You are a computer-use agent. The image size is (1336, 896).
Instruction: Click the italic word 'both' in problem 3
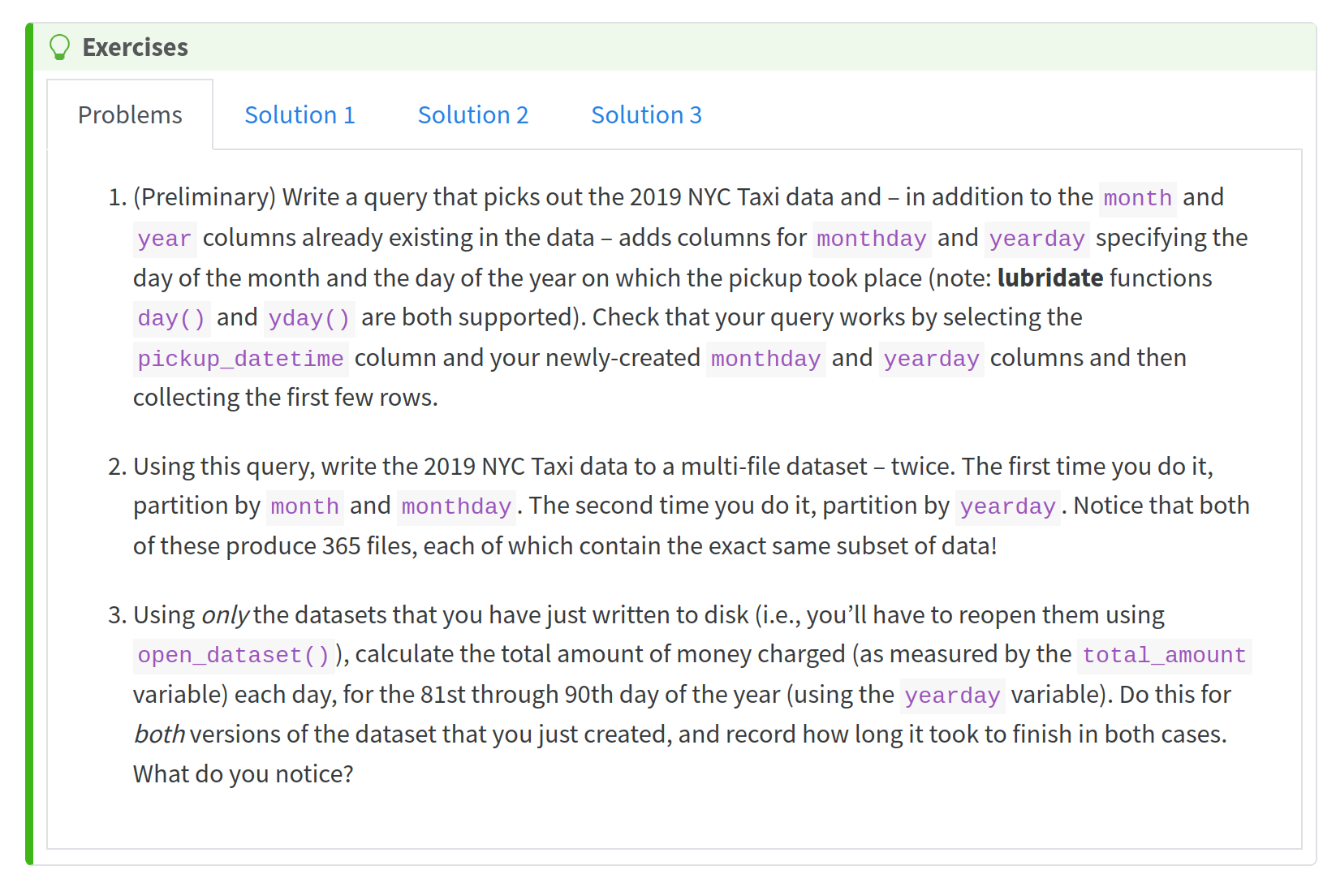(x=159, y=734)
